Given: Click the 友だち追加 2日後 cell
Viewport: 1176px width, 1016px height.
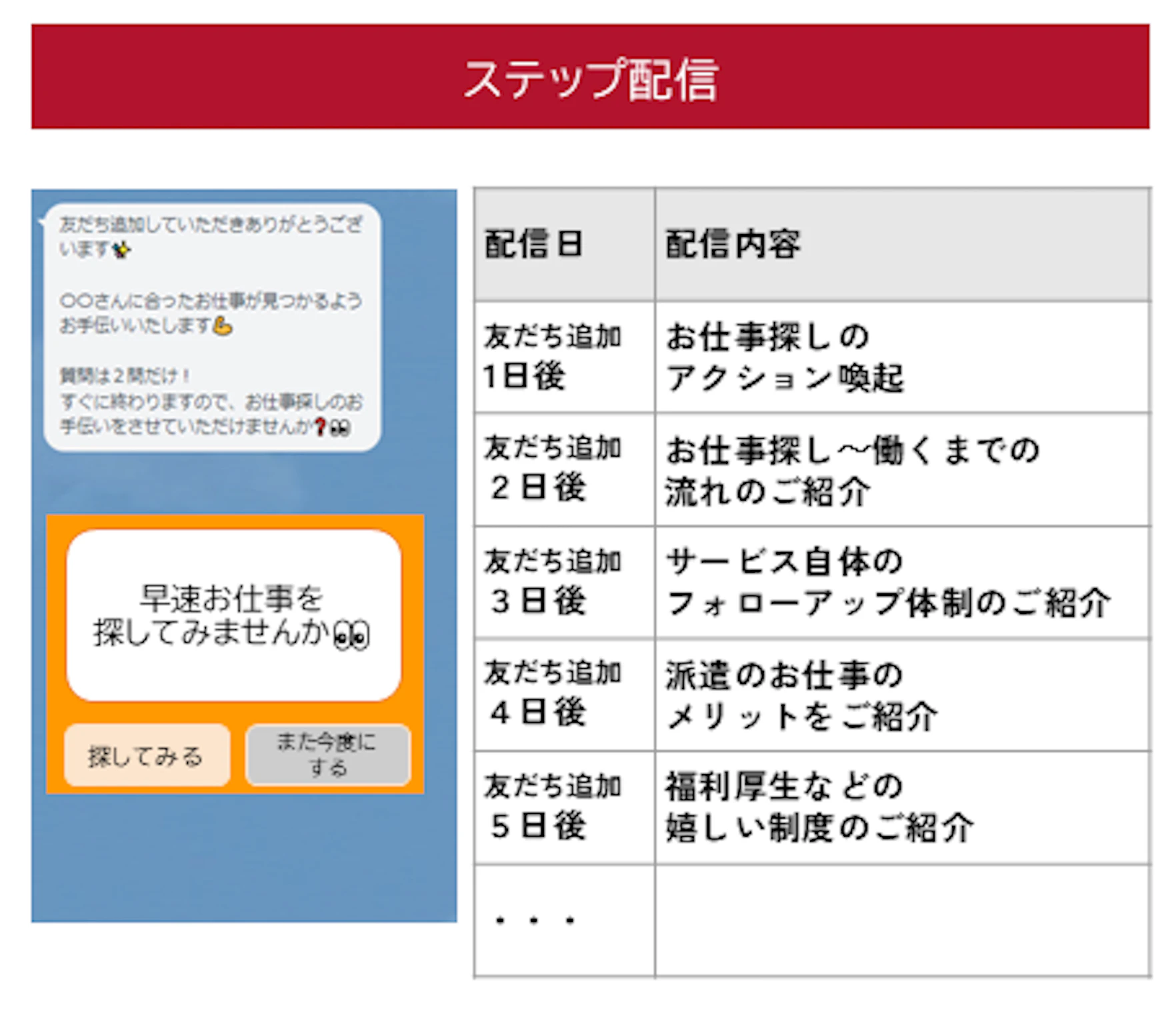Looking at the screenshot, I should [564, 469].
